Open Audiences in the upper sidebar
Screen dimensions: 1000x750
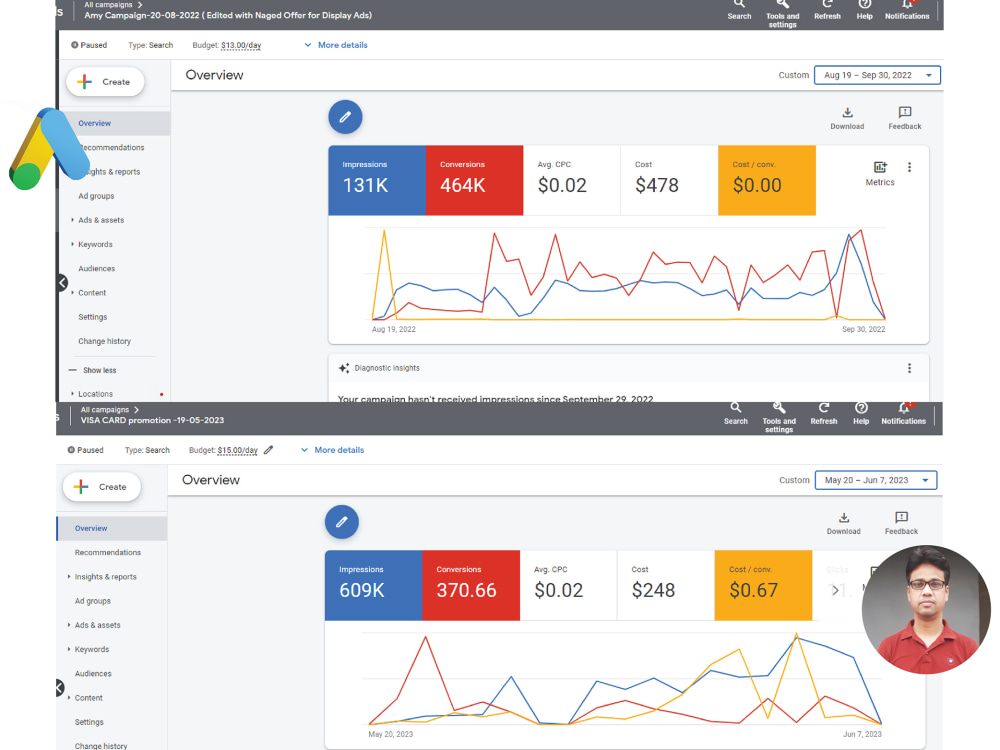click(x=96, y=268)
